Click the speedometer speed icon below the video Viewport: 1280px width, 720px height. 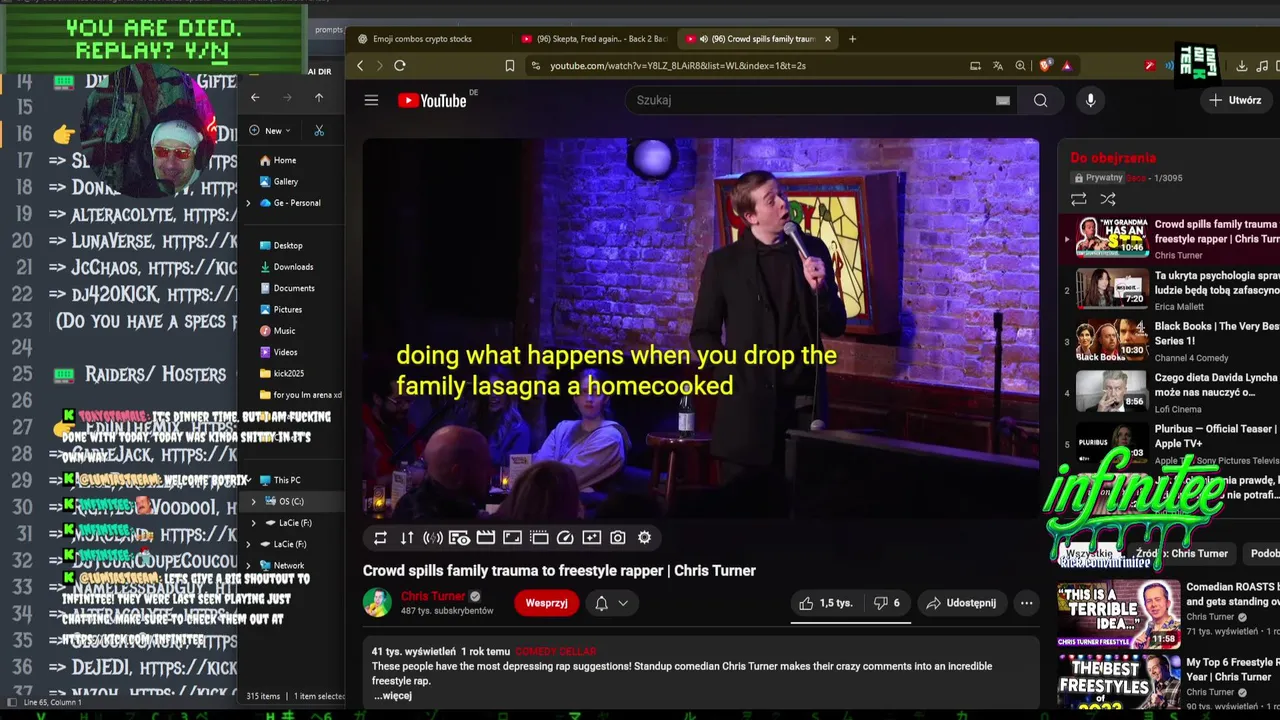point(565,538)
